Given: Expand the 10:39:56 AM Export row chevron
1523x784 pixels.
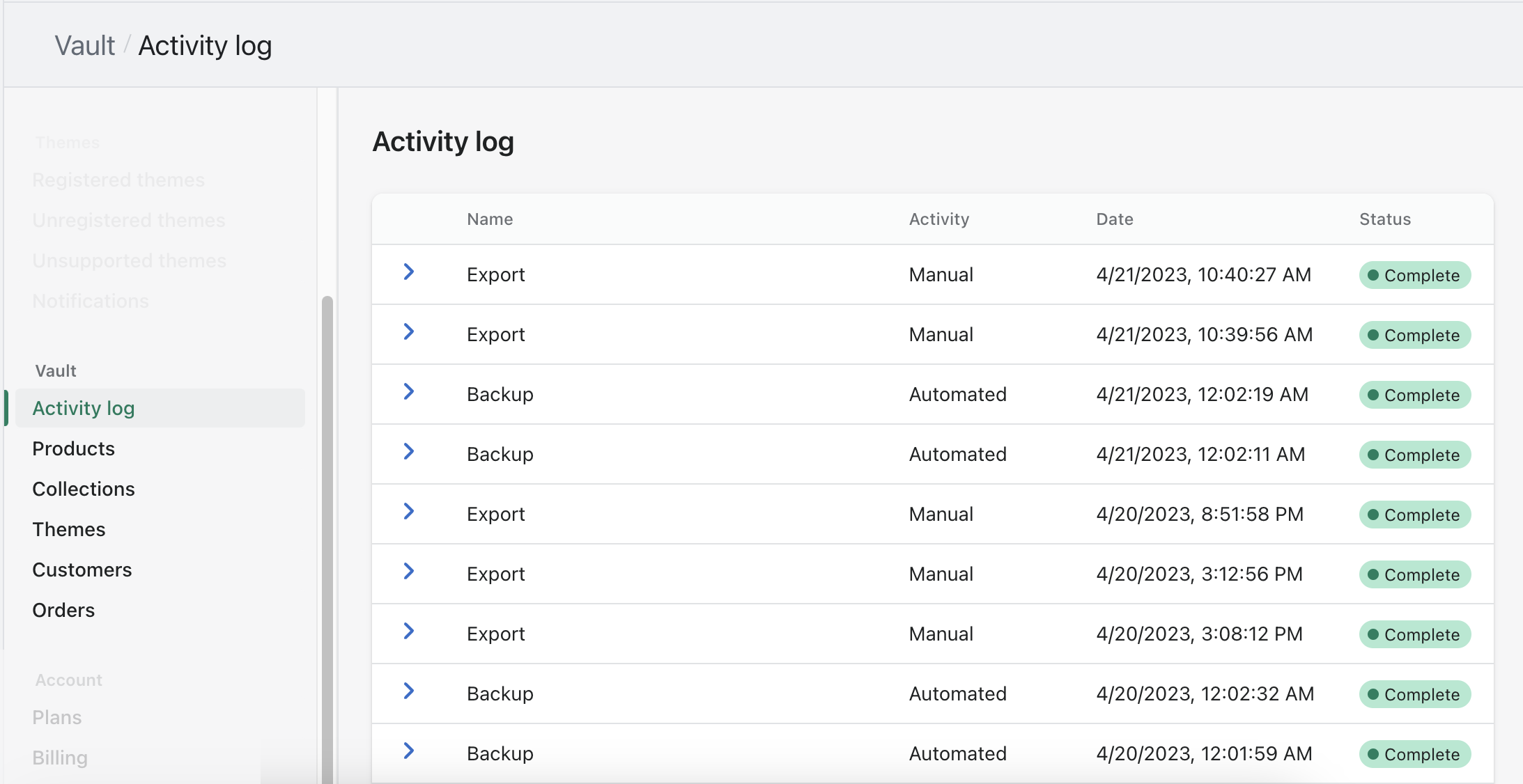Looking at the screenshot, I should pos(409,332).
